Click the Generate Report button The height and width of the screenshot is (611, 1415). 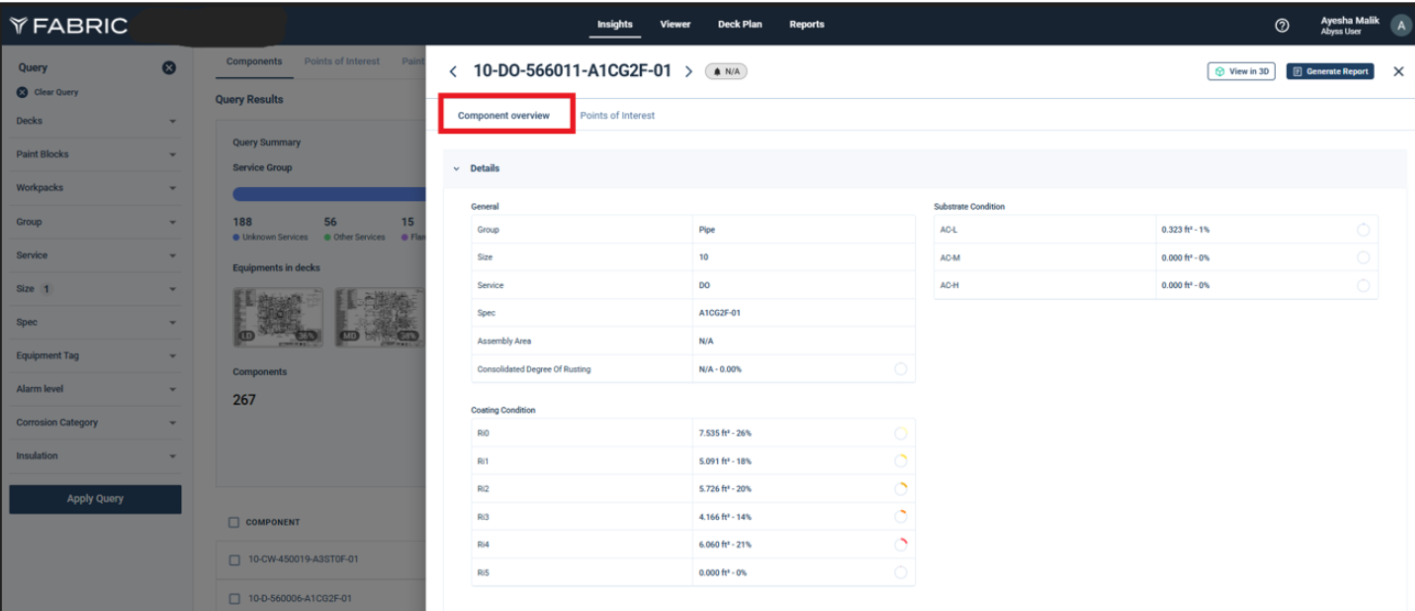(x=1330, y=72)
